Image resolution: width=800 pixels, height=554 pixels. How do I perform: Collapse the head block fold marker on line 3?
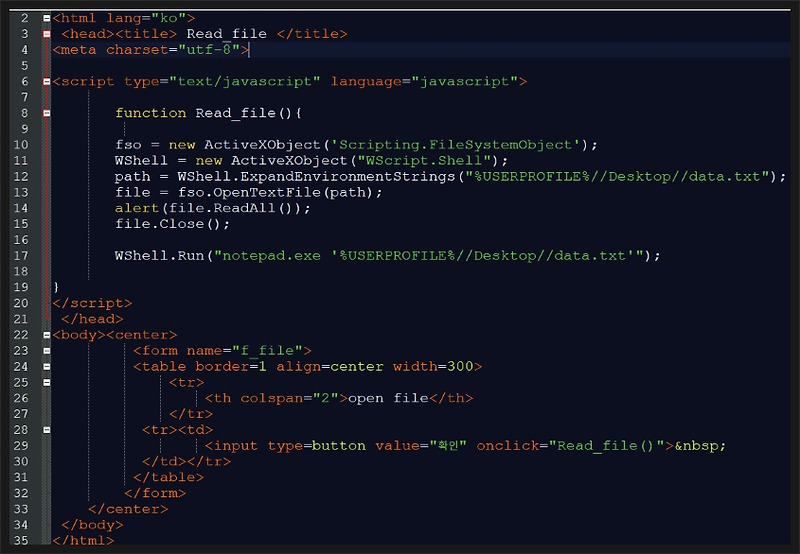(46, 34)
